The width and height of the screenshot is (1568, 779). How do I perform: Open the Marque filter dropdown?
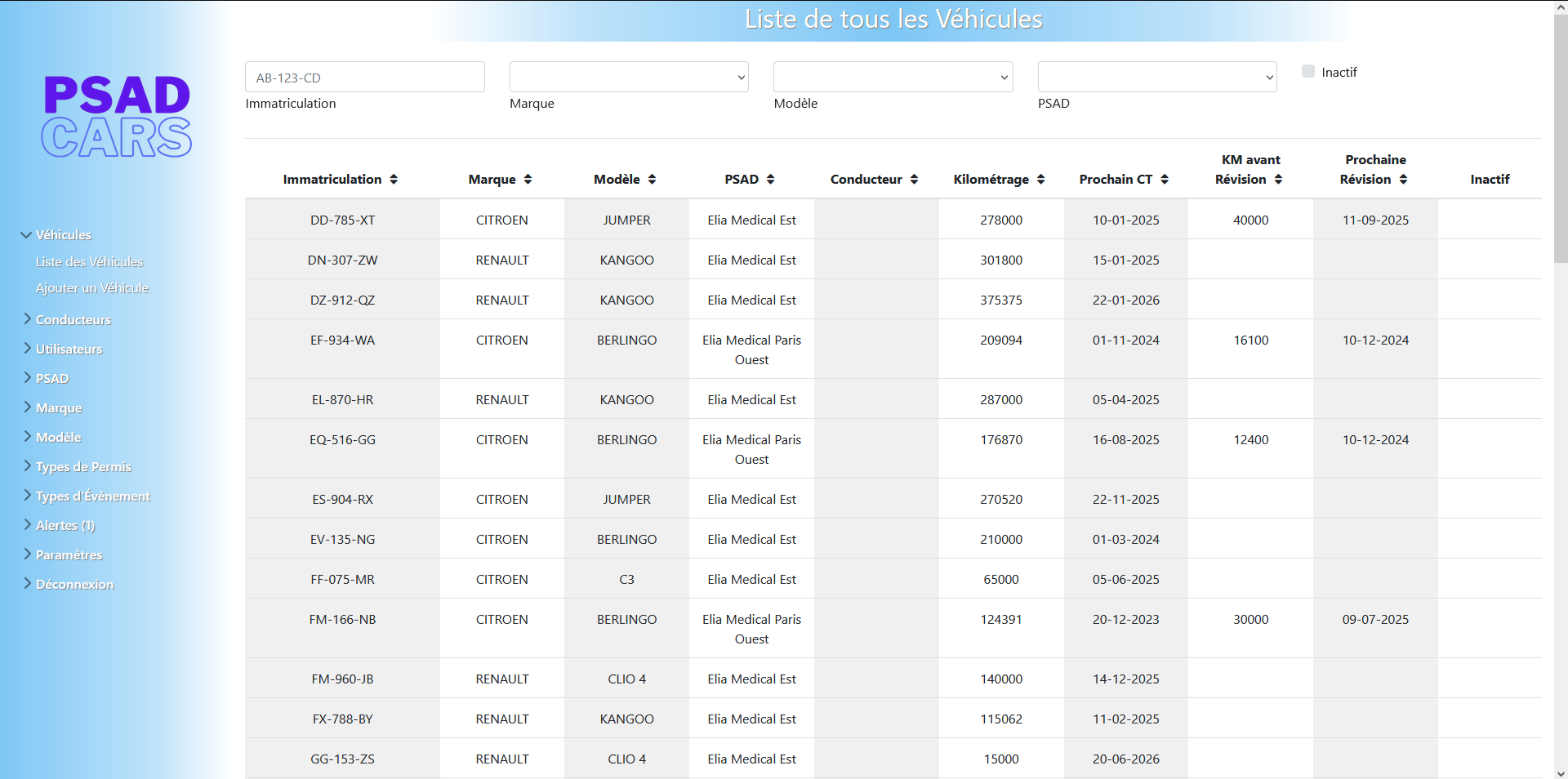coord(628,77)
